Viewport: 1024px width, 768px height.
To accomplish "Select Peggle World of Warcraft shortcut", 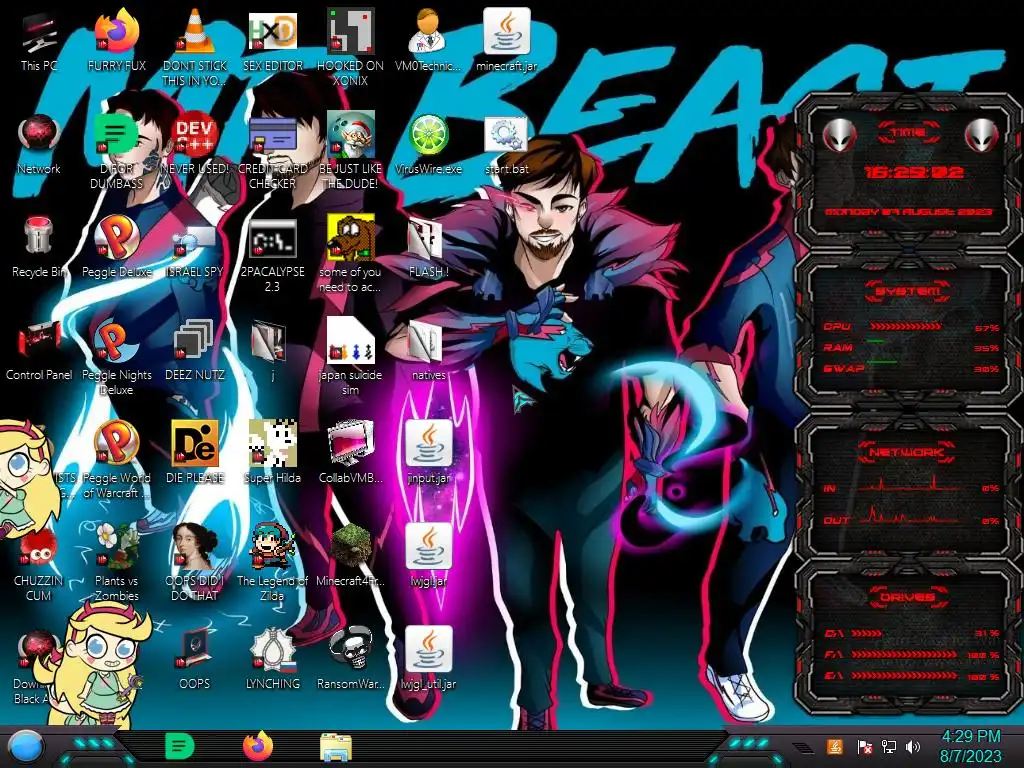I will click(x=117, y=444).
